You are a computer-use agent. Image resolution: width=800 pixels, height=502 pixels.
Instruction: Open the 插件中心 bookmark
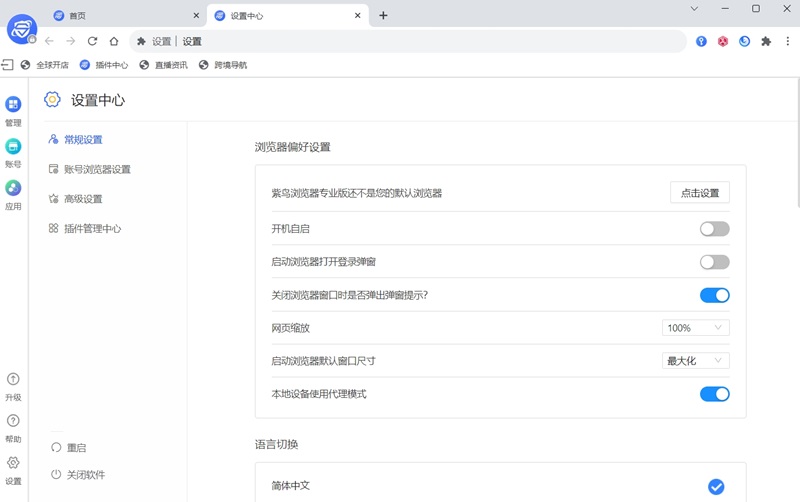tap(104, 65)
